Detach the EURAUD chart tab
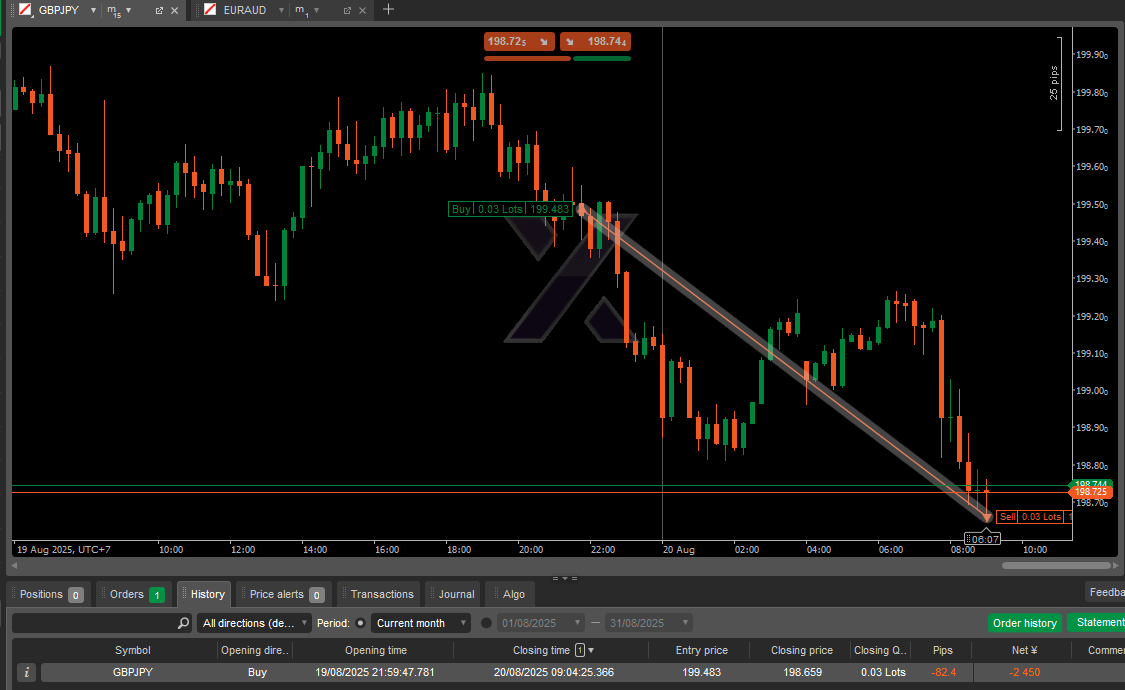The image size is (1125, 690). (347, 11)
